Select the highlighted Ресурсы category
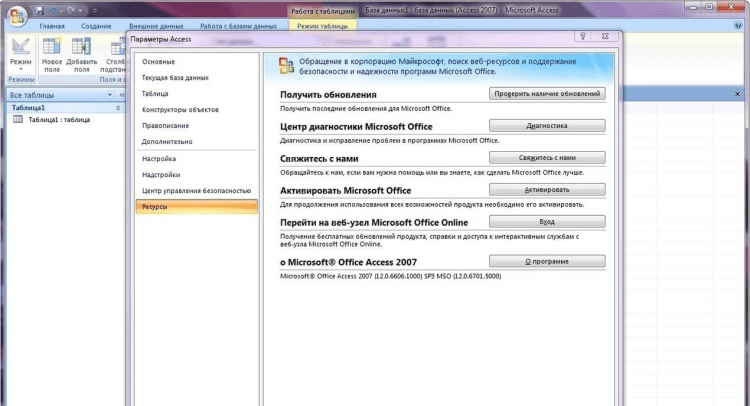This screenshot has width=750, height=406. point(197,207)
